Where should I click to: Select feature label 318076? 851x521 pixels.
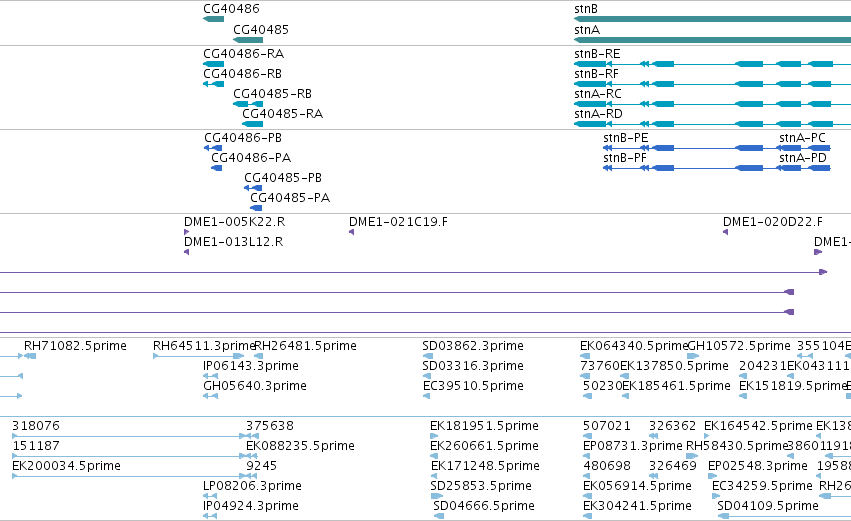pyautogui.click(x=36, y=426)
